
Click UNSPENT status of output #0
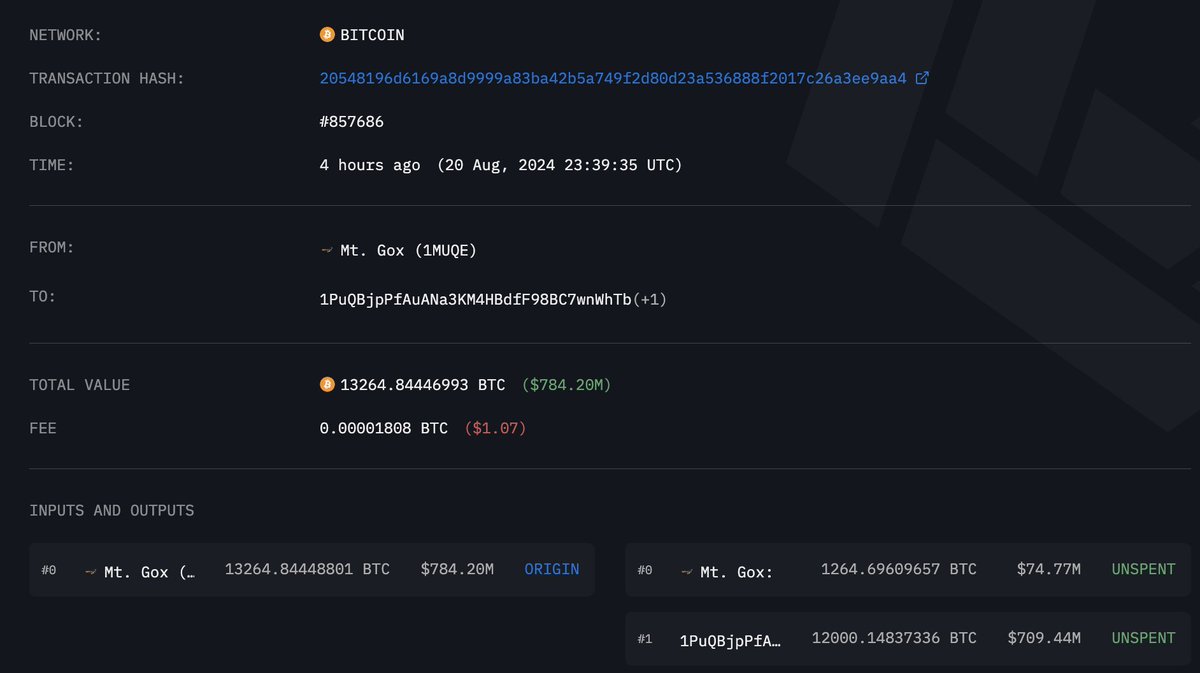point(1144,570)
